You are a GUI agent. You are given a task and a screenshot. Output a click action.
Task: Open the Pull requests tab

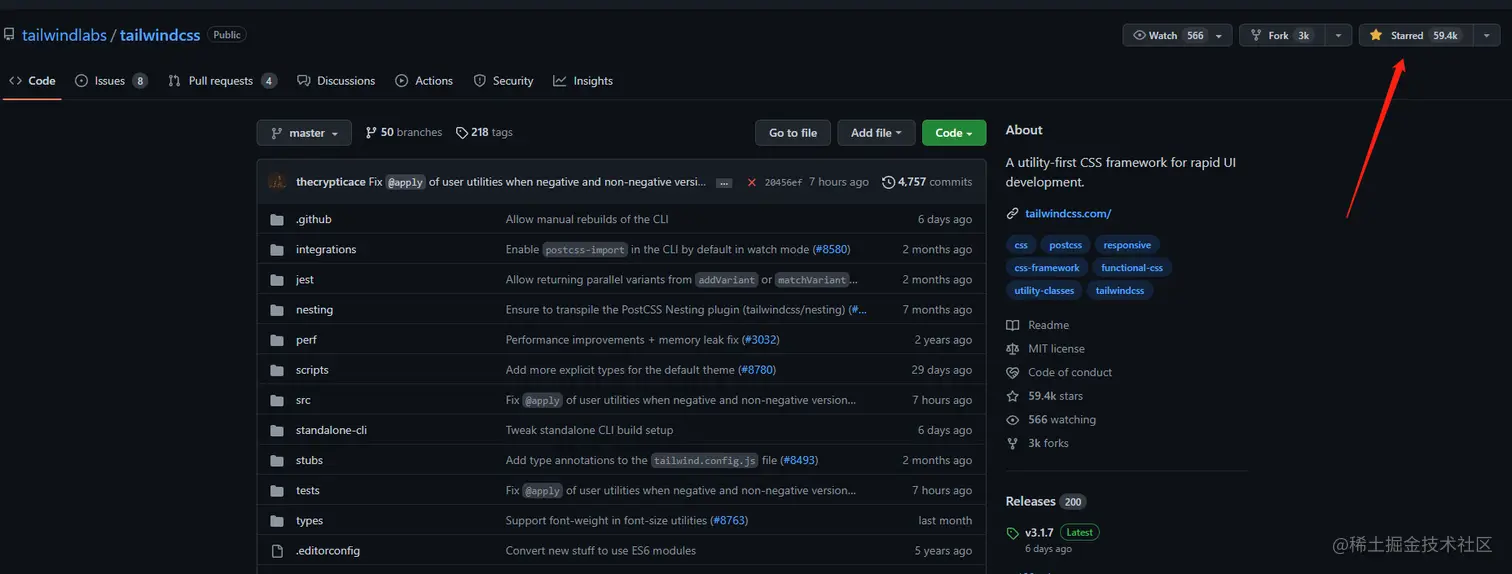pos(222,81)
